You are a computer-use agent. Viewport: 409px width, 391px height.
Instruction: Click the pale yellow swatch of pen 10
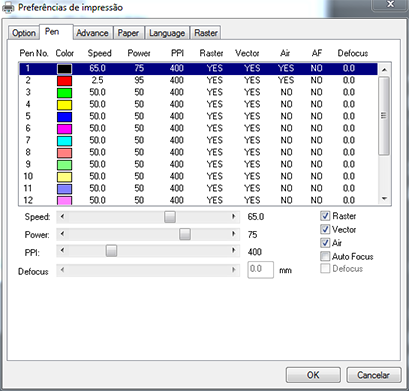click(x=64, y=177)
